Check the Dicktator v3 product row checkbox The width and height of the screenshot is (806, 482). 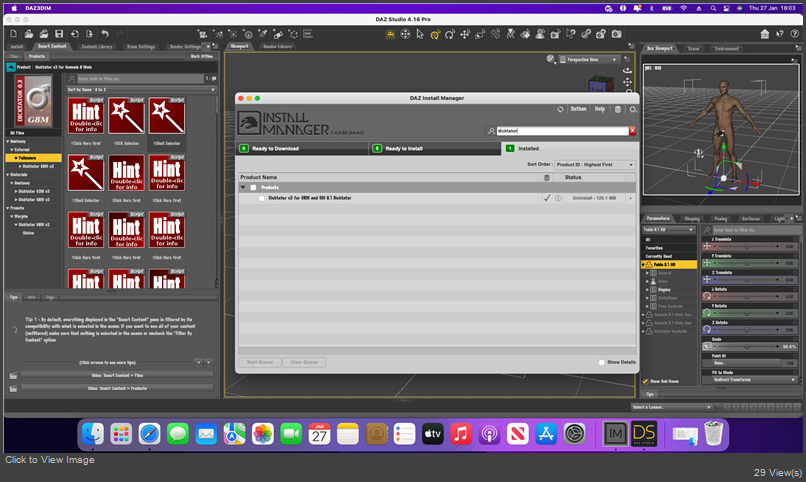tap(262, 198)
